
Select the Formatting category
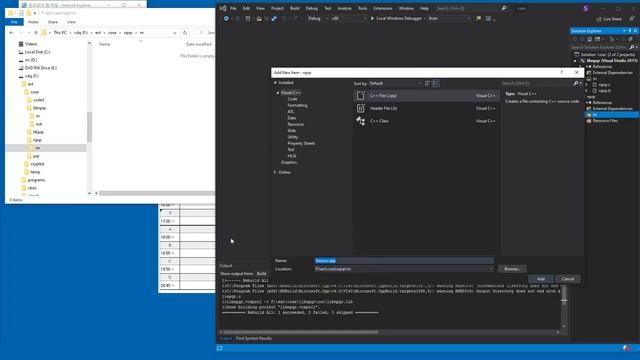tap(297, 105)
